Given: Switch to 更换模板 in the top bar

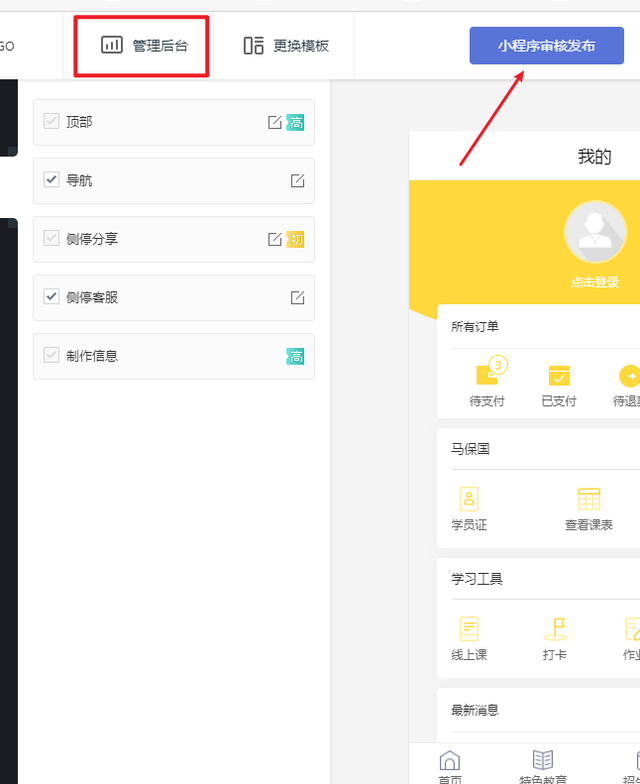Looking at the screenshot, I should 286,45.
